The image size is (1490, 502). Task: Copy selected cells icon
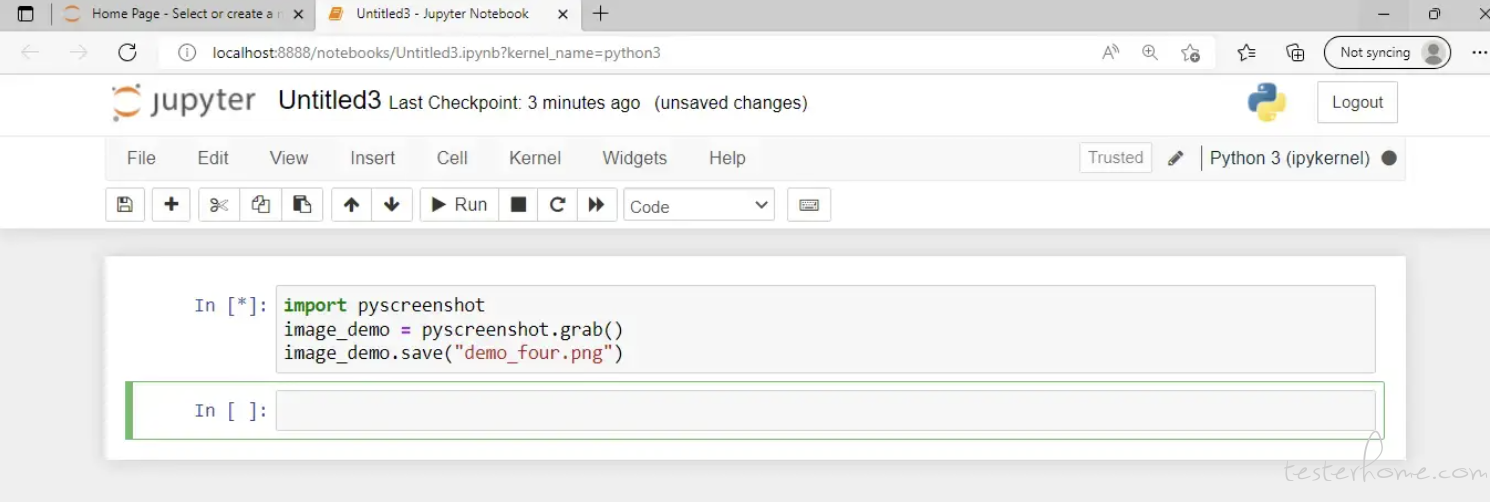pyautogui.click(x=261, y=205)
